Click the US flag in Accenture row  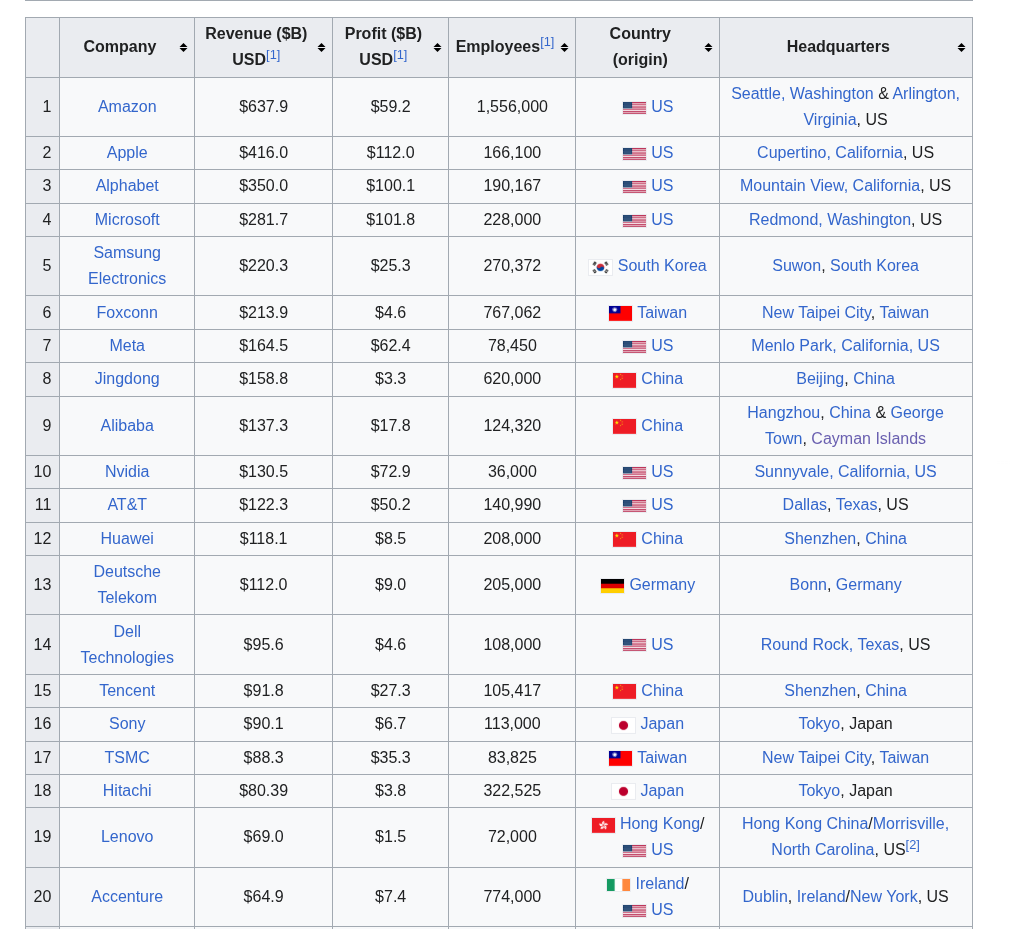(x=634, y=910)
